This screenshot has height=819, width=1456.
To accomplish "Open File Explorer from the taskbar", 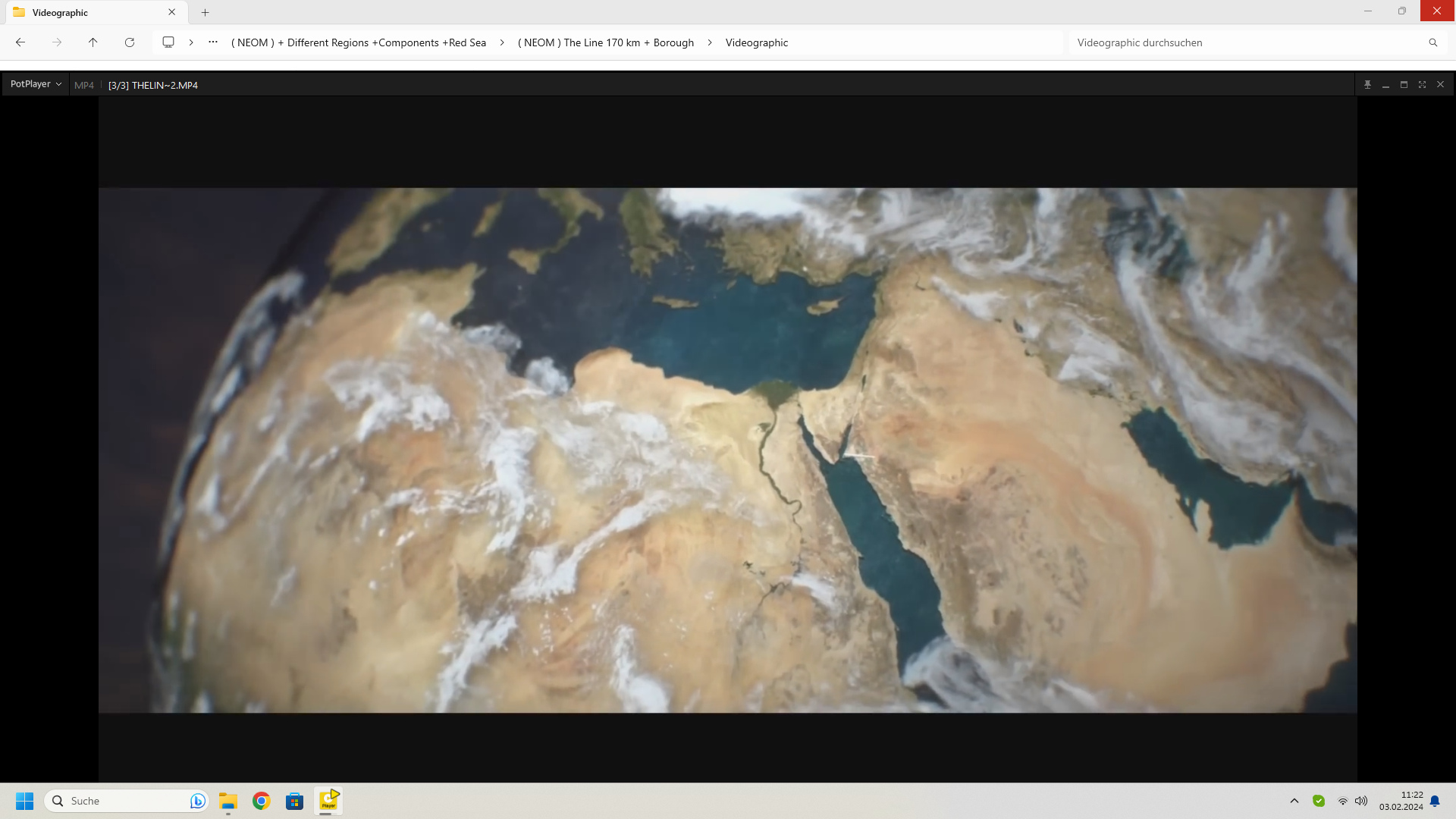I will 228,801.
